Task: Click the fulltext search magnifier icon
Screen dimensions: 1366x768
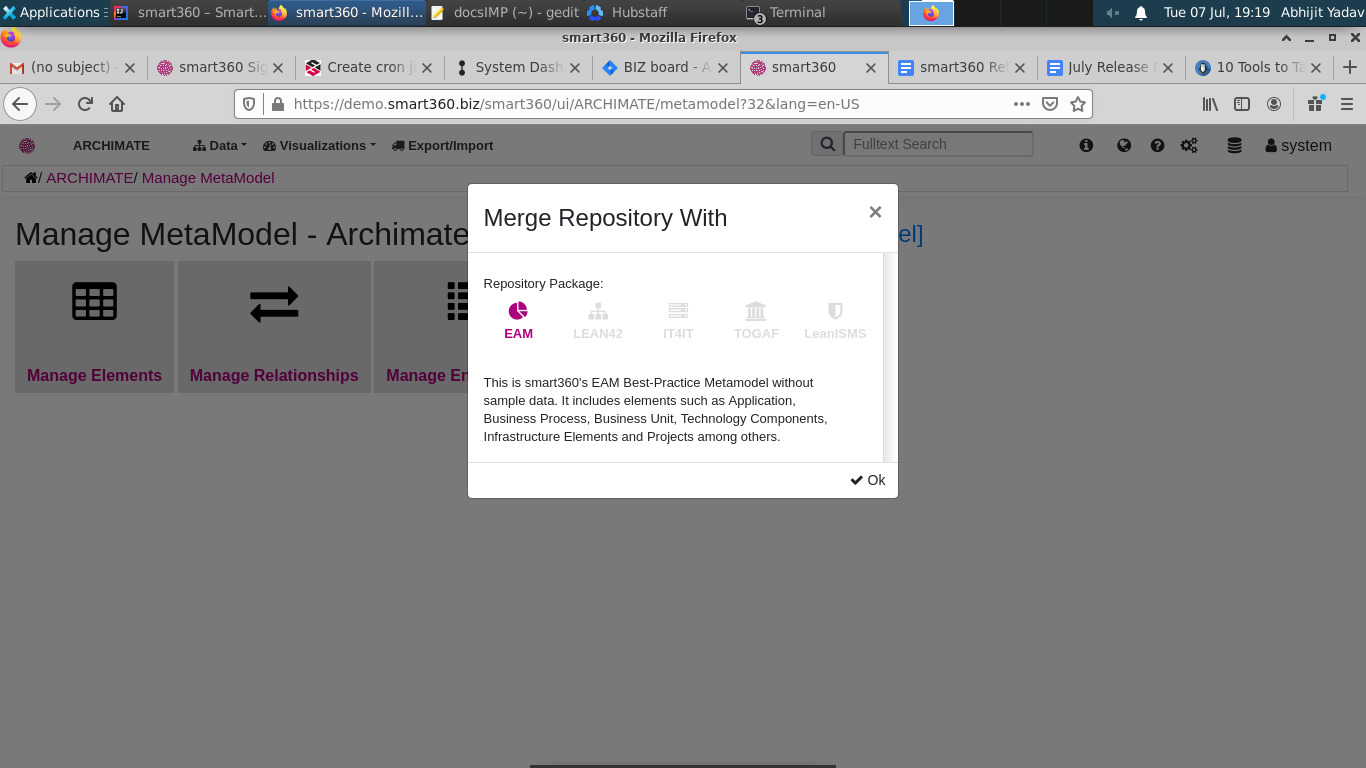Action: [x=827, y=144]
